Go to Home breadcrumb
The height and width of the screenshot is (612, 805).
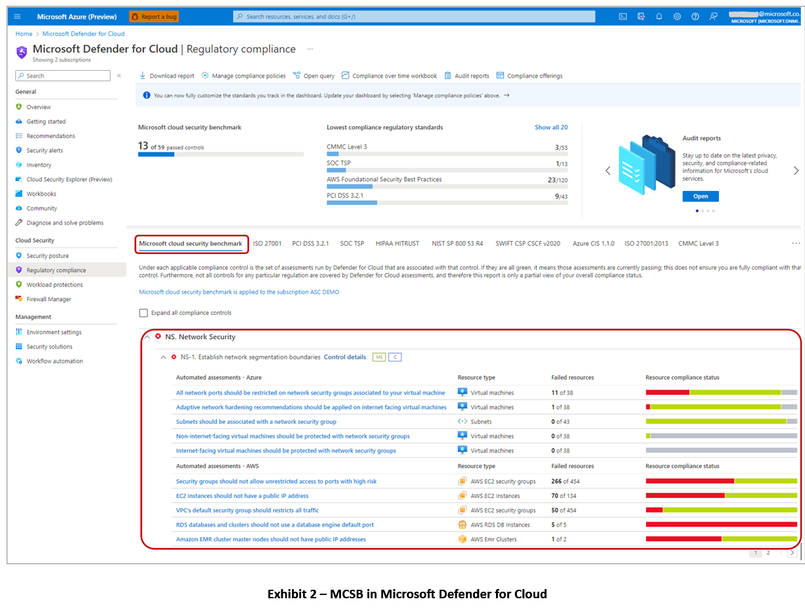click(24, 34)
